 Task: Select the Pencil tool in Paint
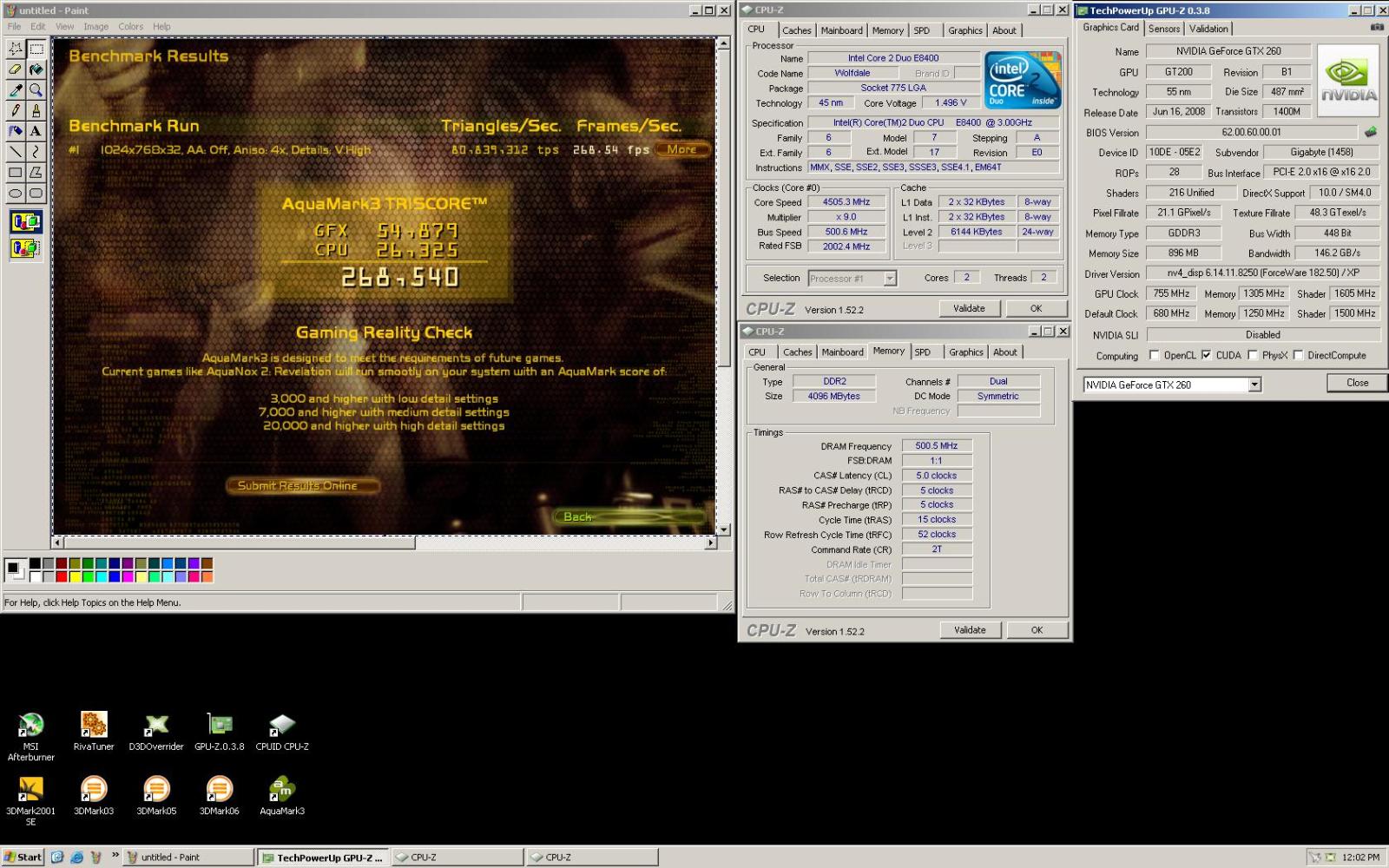click(16, 111)
